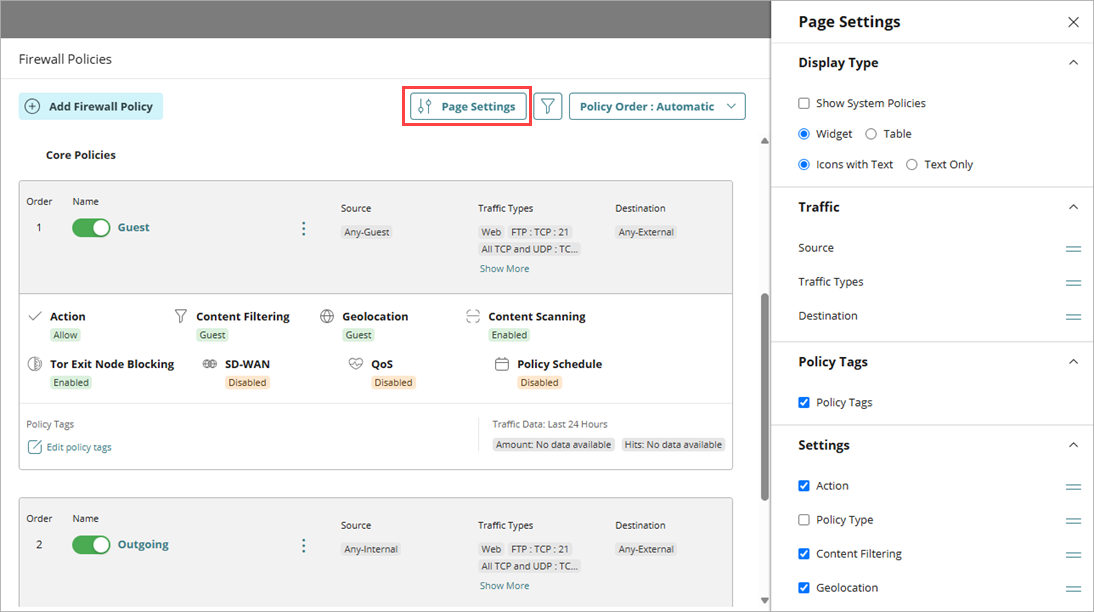Click the SD-WAN Disabled badge
The image size is (1094, 612).
247,382
